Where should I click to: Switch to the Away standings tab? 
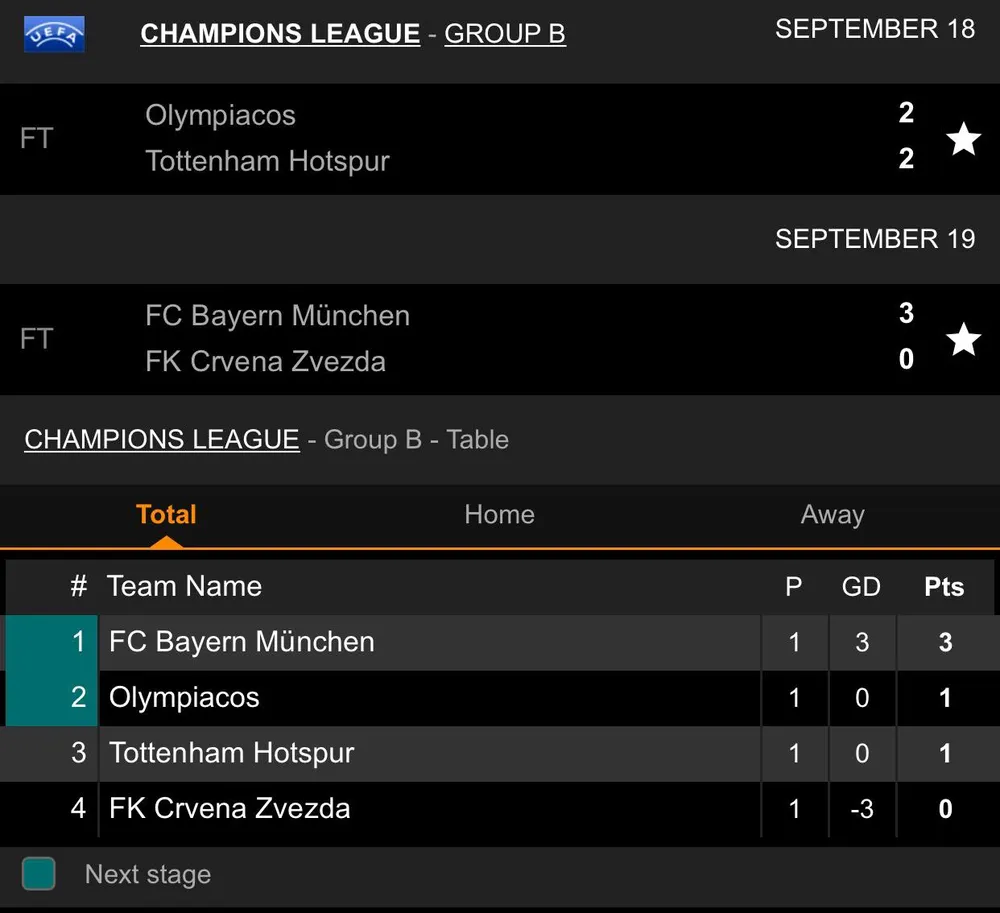click(832, 515)
